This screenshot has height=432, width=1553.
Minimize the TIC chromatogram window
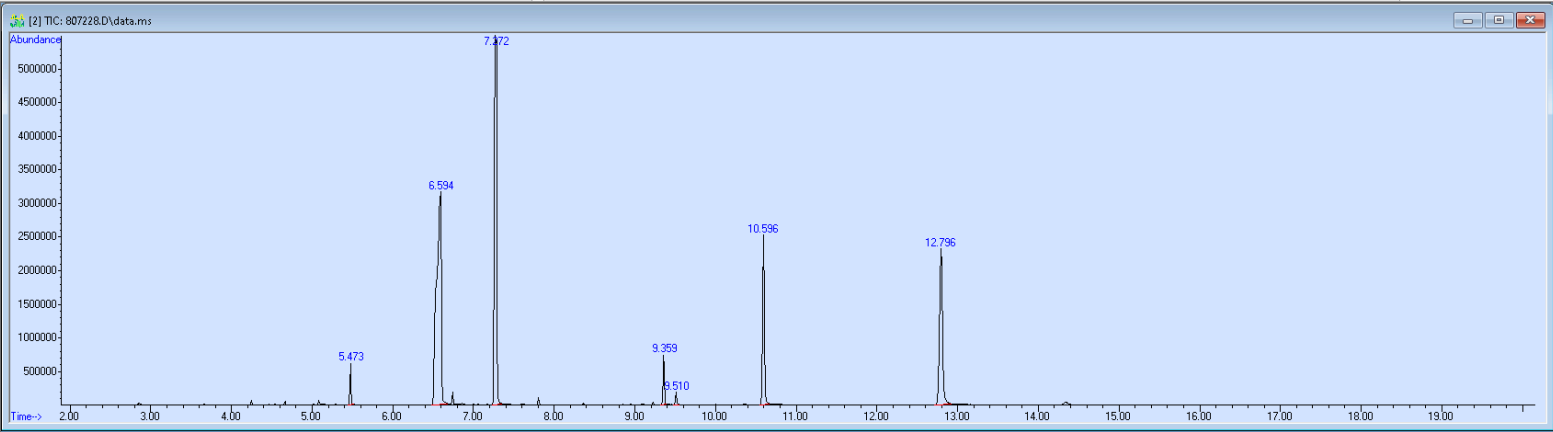pos(1469,20)
